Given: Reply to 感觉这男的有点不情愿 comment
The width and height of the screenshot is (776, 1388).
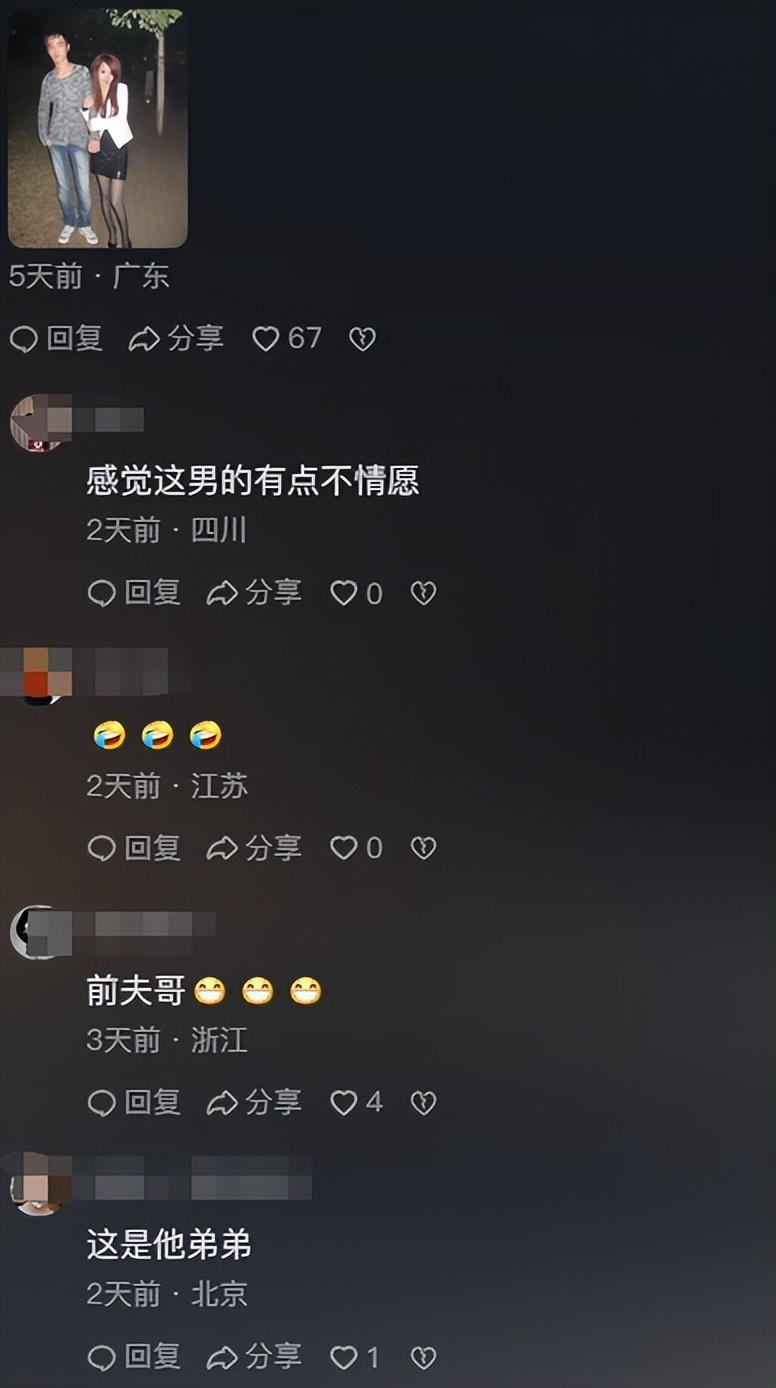Looking at the screenshot, I should coord(134,593).
